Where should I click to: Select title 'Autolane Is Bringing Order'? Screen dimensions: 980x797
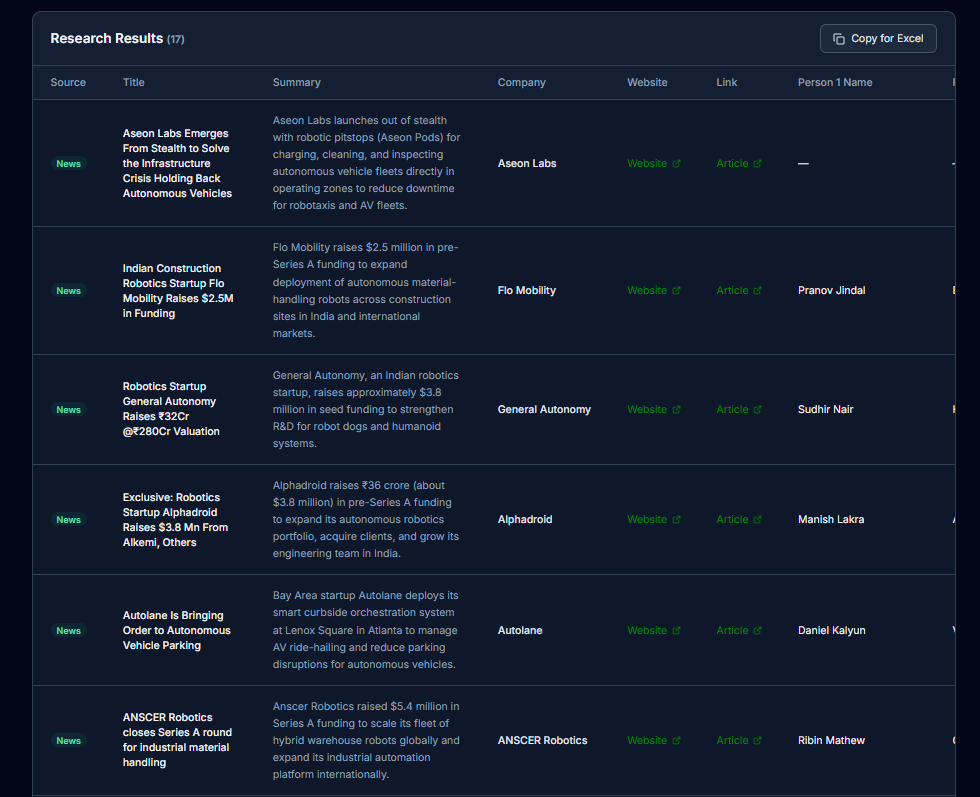click(x=177, y=631)
